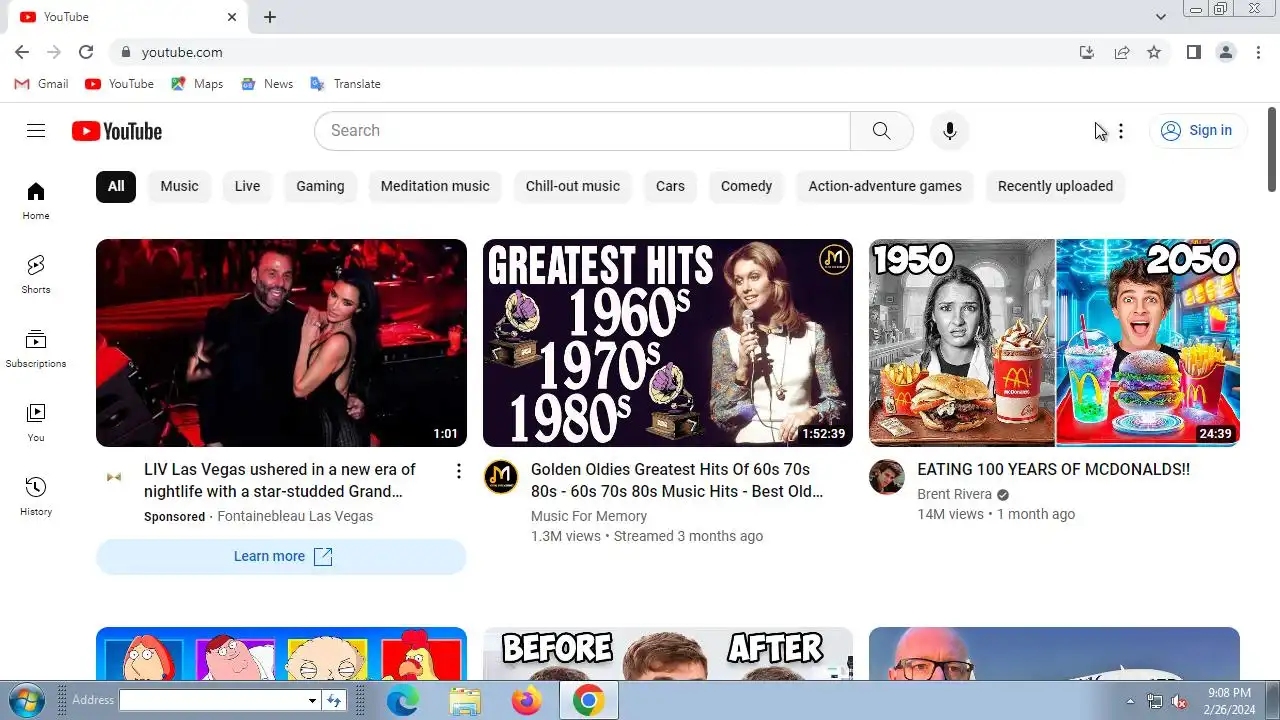Open Music For Memory channel avatar

501,477
